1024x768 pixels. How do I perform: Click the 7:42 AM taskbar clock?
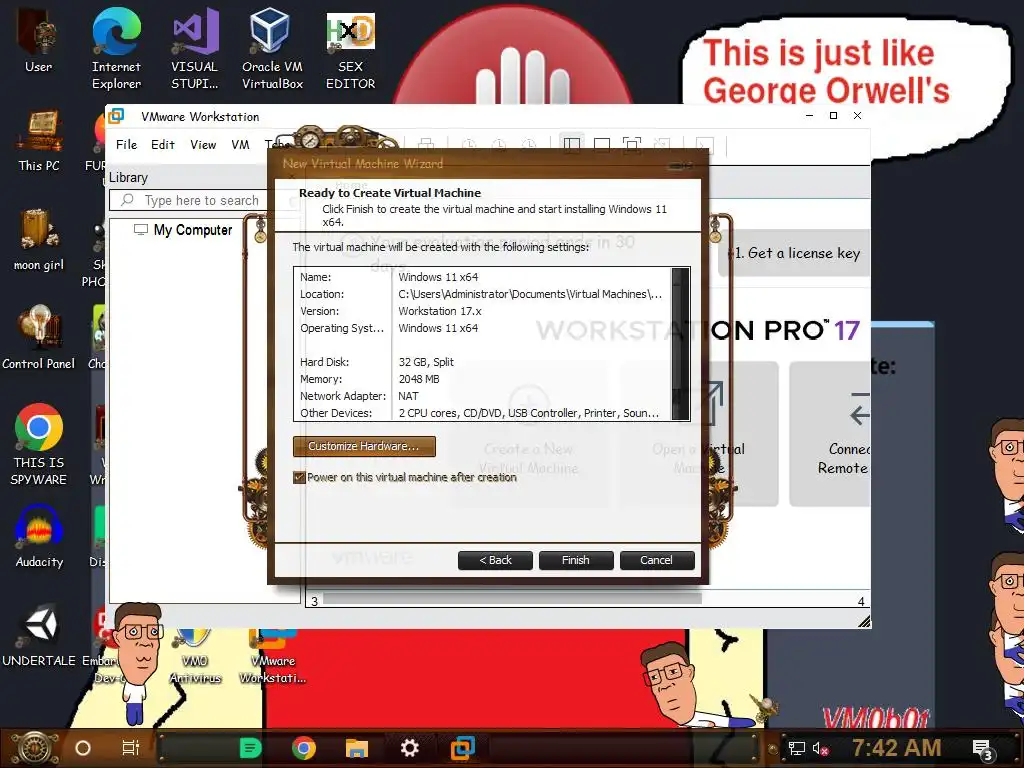tap(897, 748)
